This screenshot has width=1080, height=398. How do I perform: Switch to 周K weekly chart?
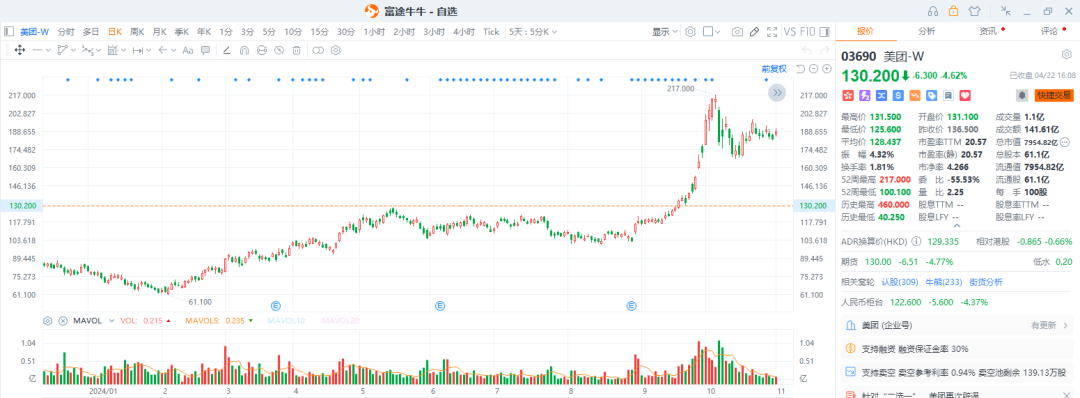click(x=136, y=32)
